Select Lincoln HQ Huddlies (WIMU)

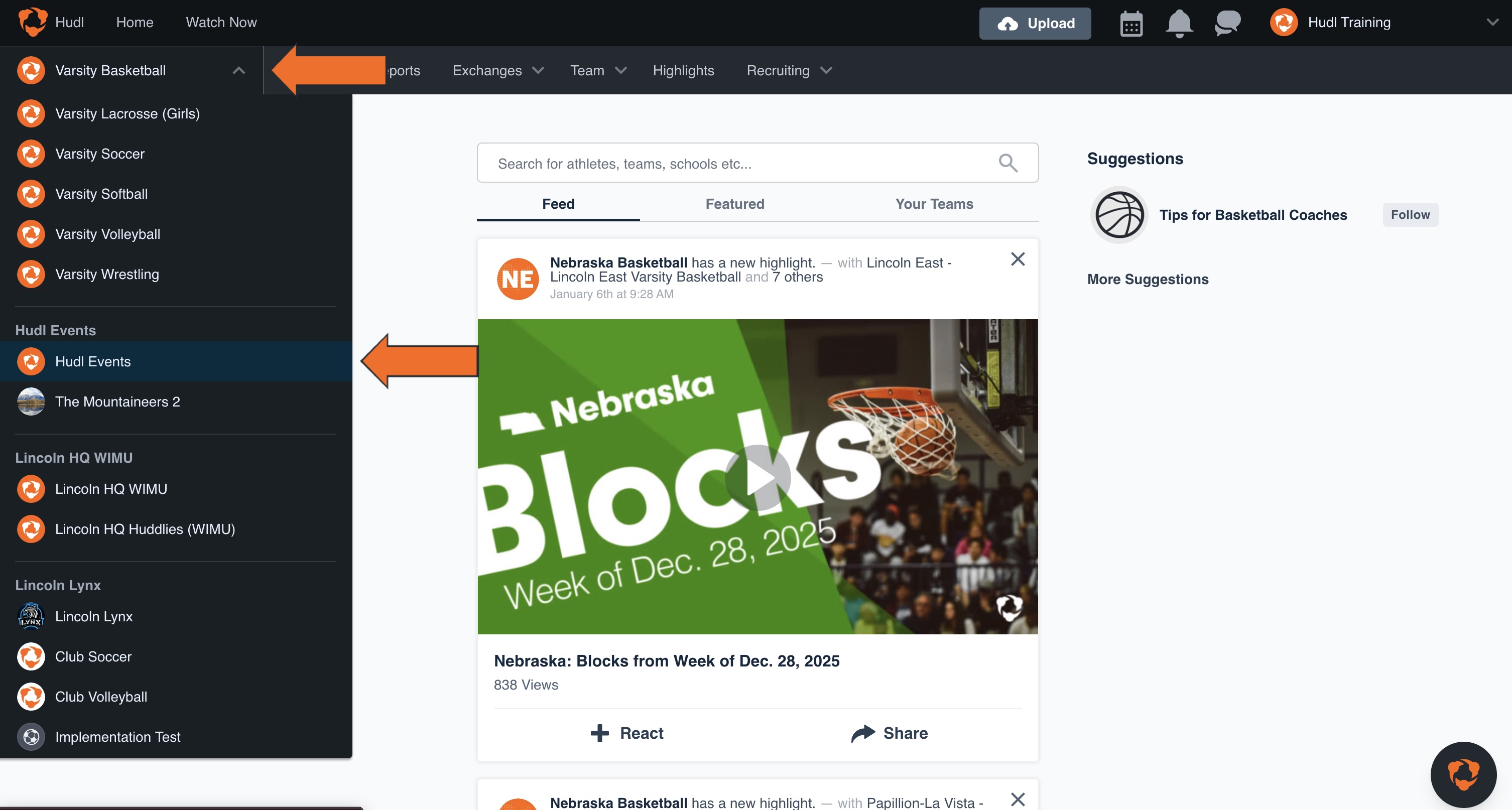tap(176, 529)
